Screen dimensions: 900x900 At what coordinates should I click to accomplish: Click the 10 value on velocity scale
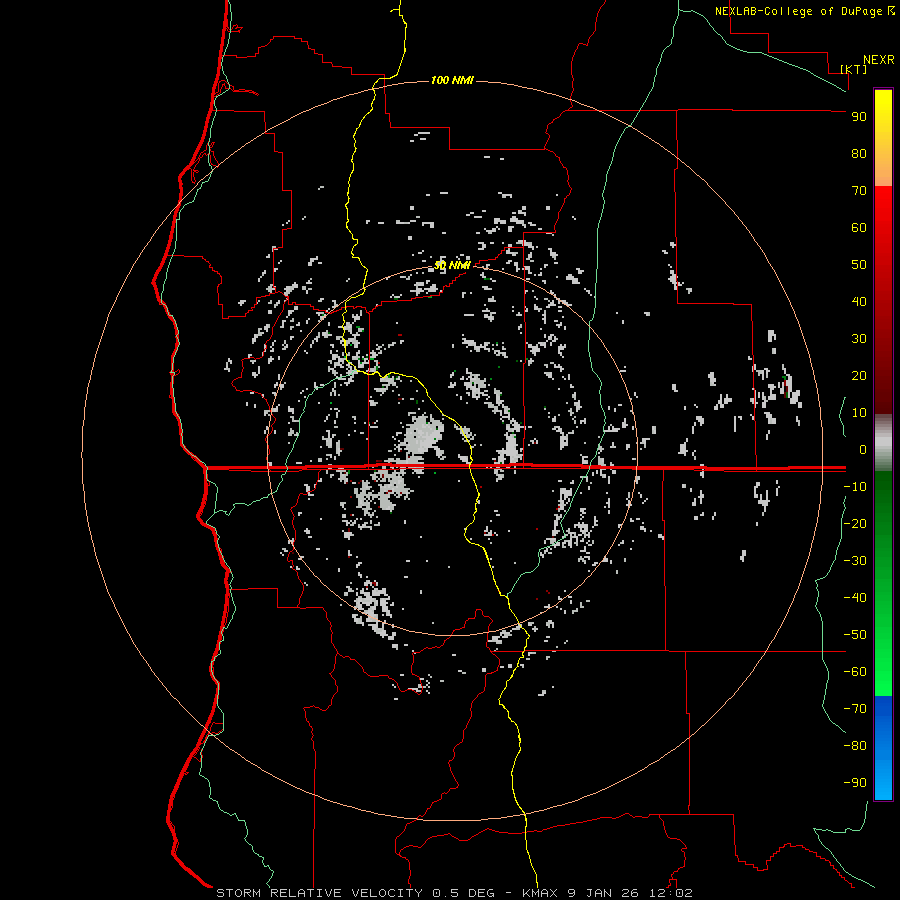859,413
